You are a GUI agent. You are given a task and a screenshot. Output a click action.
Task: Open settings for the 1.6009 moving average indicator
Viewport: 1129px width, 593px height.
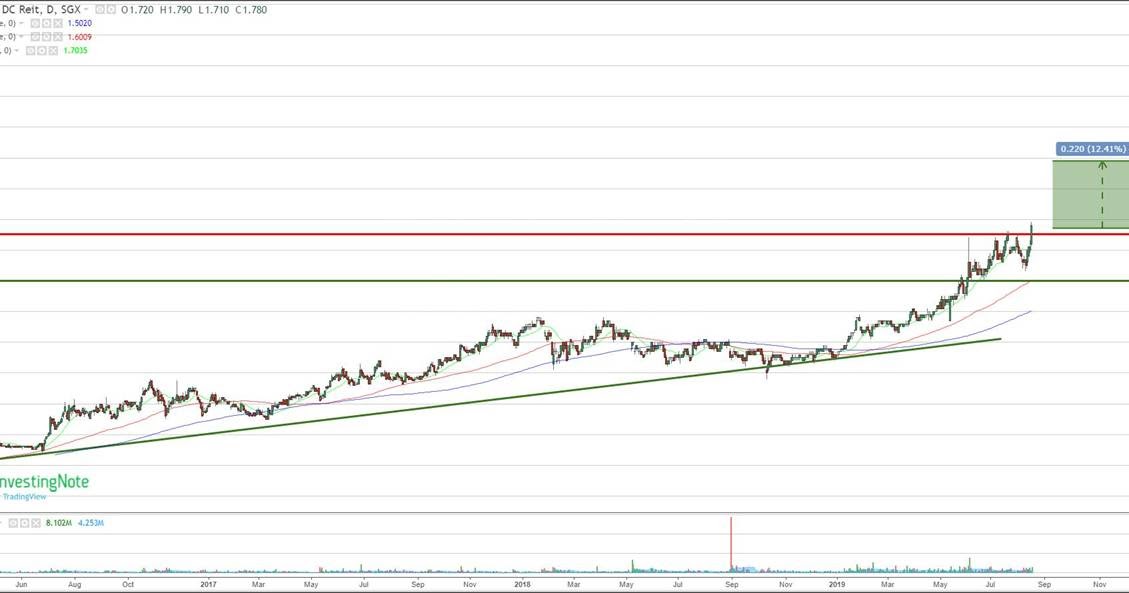(x=47, y=36)
